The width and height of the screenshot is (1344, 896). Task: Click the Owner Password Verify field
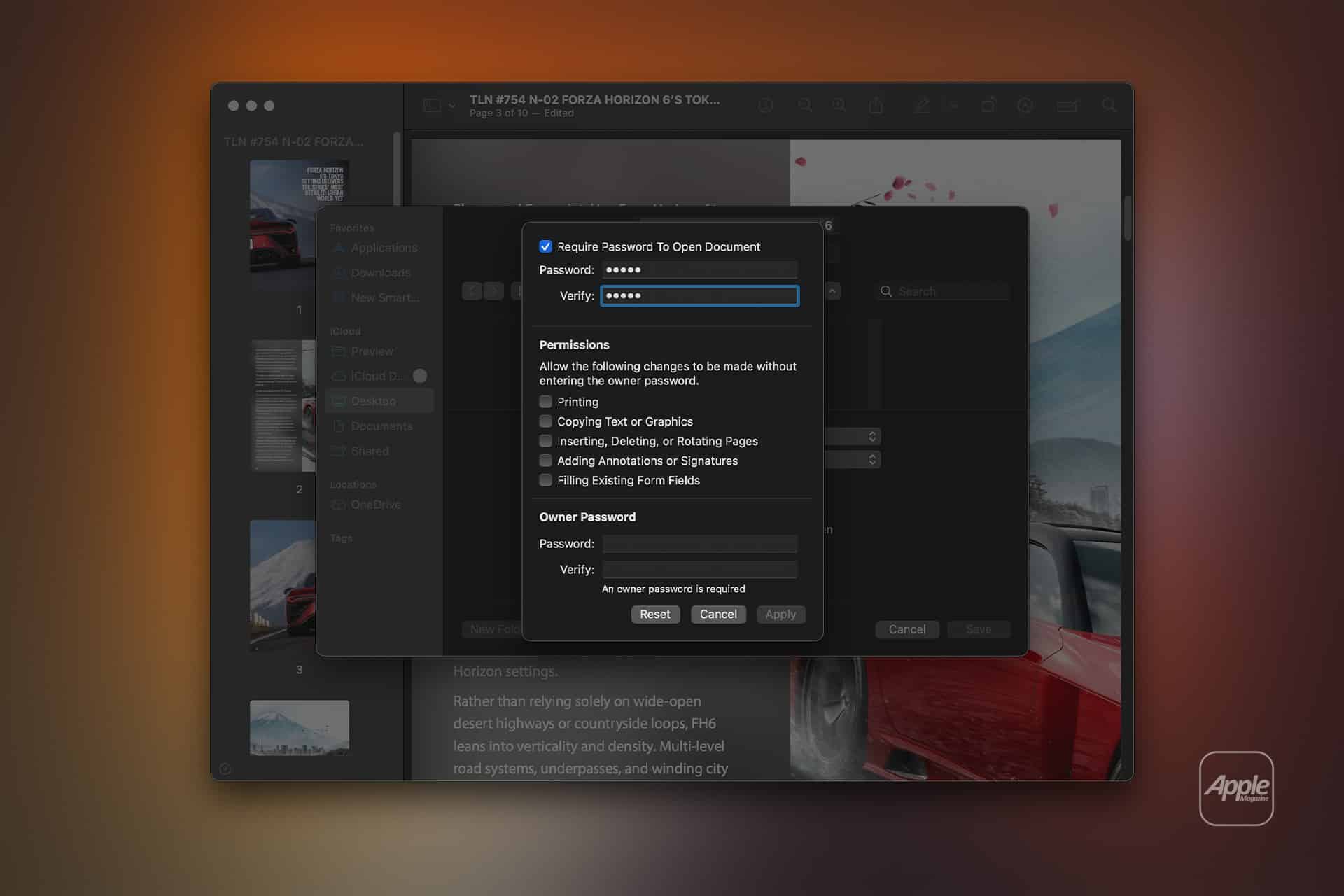[699, 569]
